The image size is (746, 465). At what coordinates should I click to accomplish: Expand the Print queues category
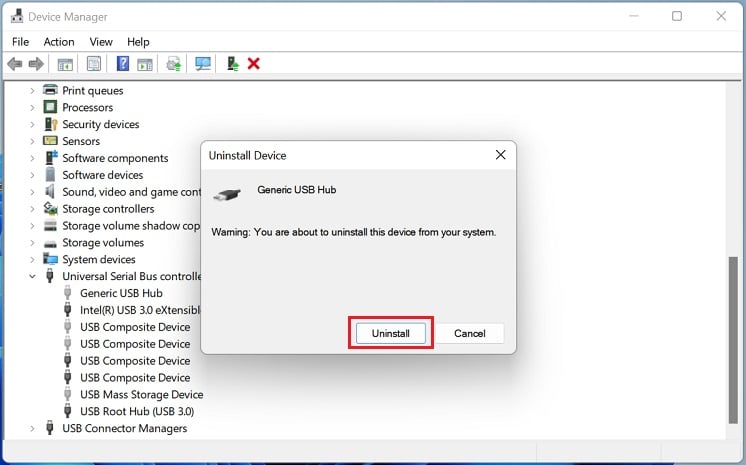(32, 90)
